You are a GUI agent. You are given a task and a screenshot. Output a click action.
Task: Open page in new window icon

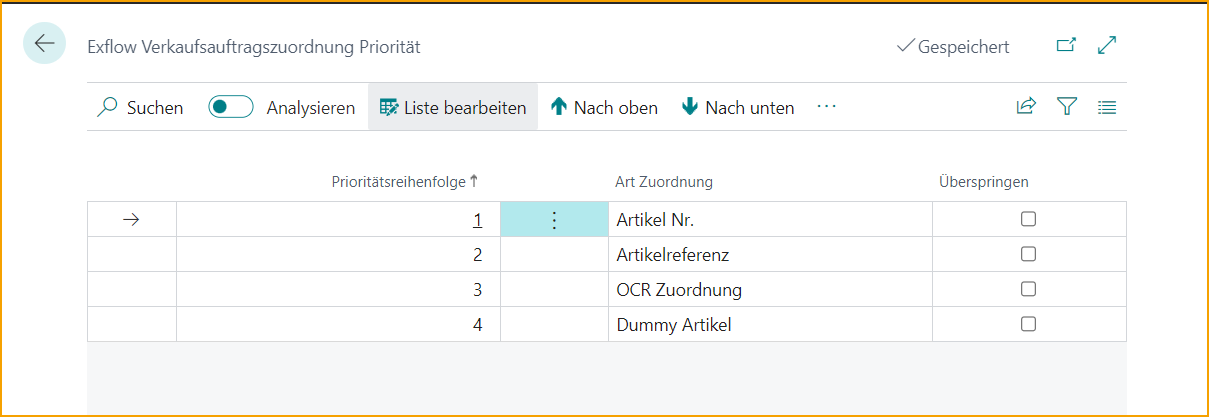click(1067, 46)
